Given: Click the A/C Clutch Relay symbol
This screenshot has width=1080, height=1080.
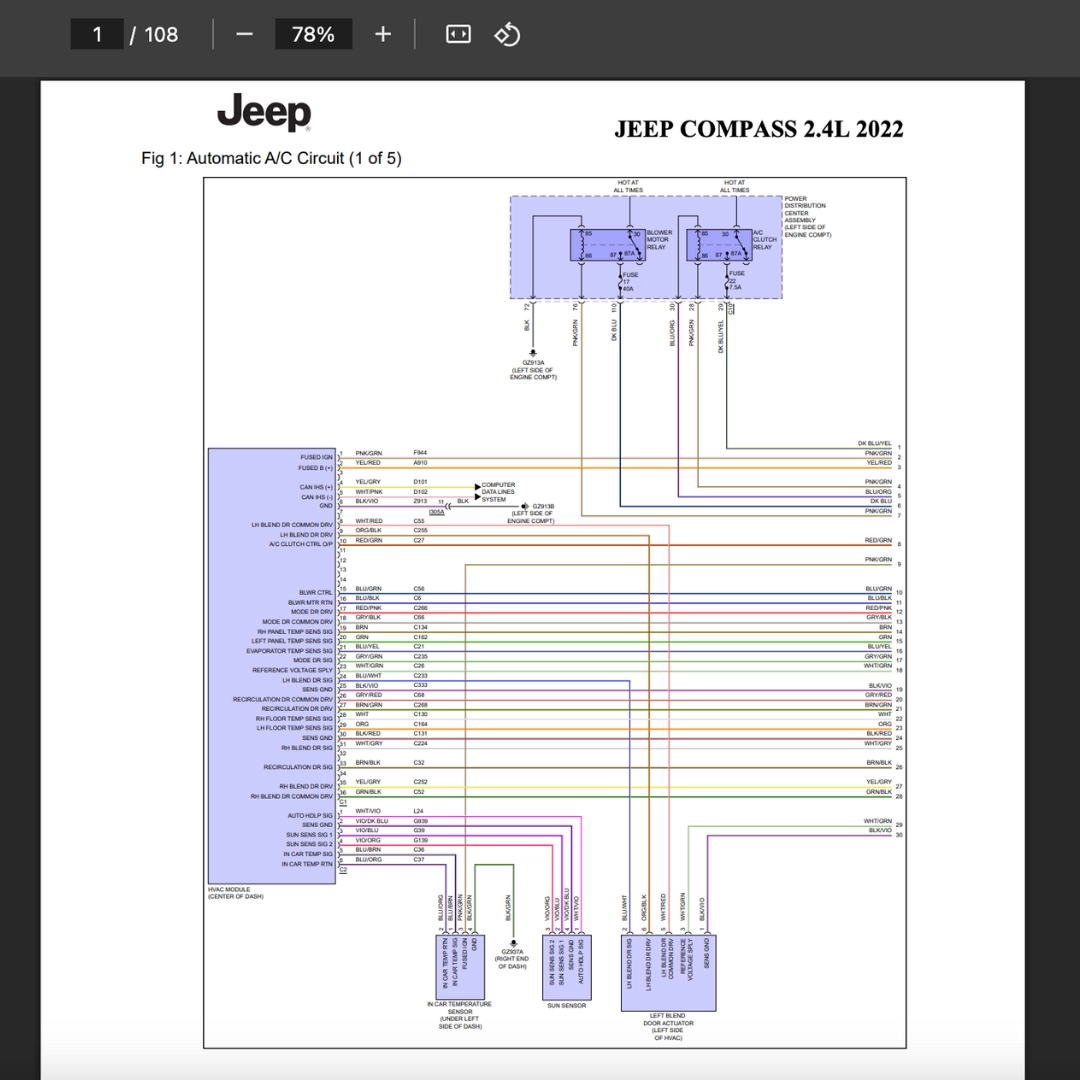Looking at the screenshot, I should click(x=719, y=245).
